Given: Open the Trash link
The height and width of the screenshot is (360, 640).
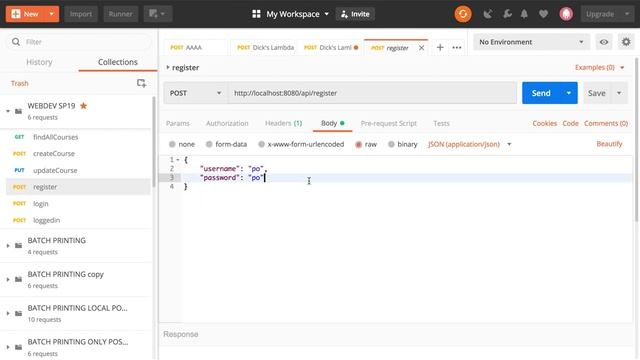Looking at the screenshot, I should coord(20,83).
